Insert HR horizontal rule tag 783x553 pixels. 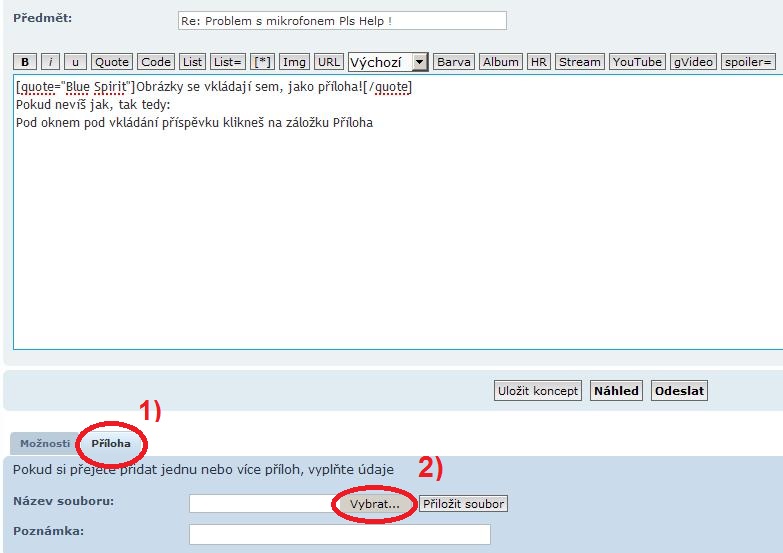[538, 62]
